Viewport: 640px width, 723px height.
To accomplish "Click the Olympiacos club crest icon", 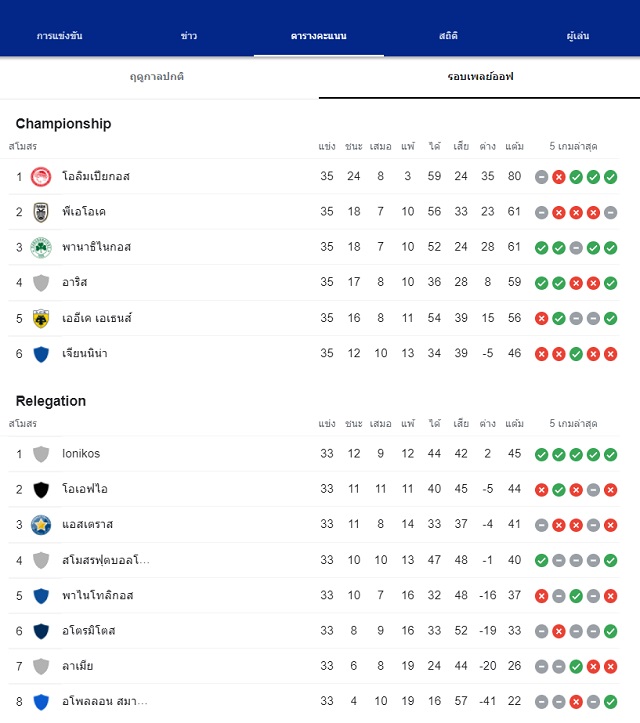I will point(41,177).
